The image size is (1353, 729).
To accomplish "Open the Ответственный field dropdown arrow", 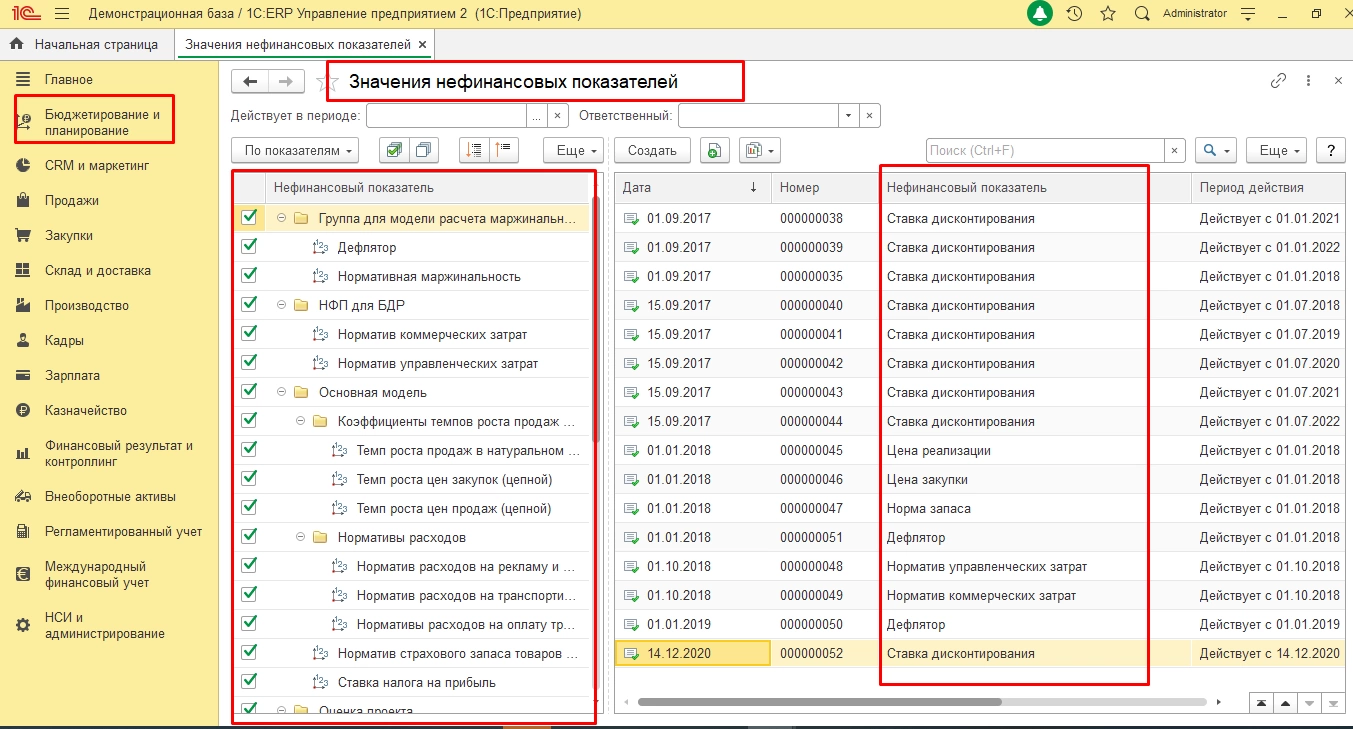I will click(849, 115).
